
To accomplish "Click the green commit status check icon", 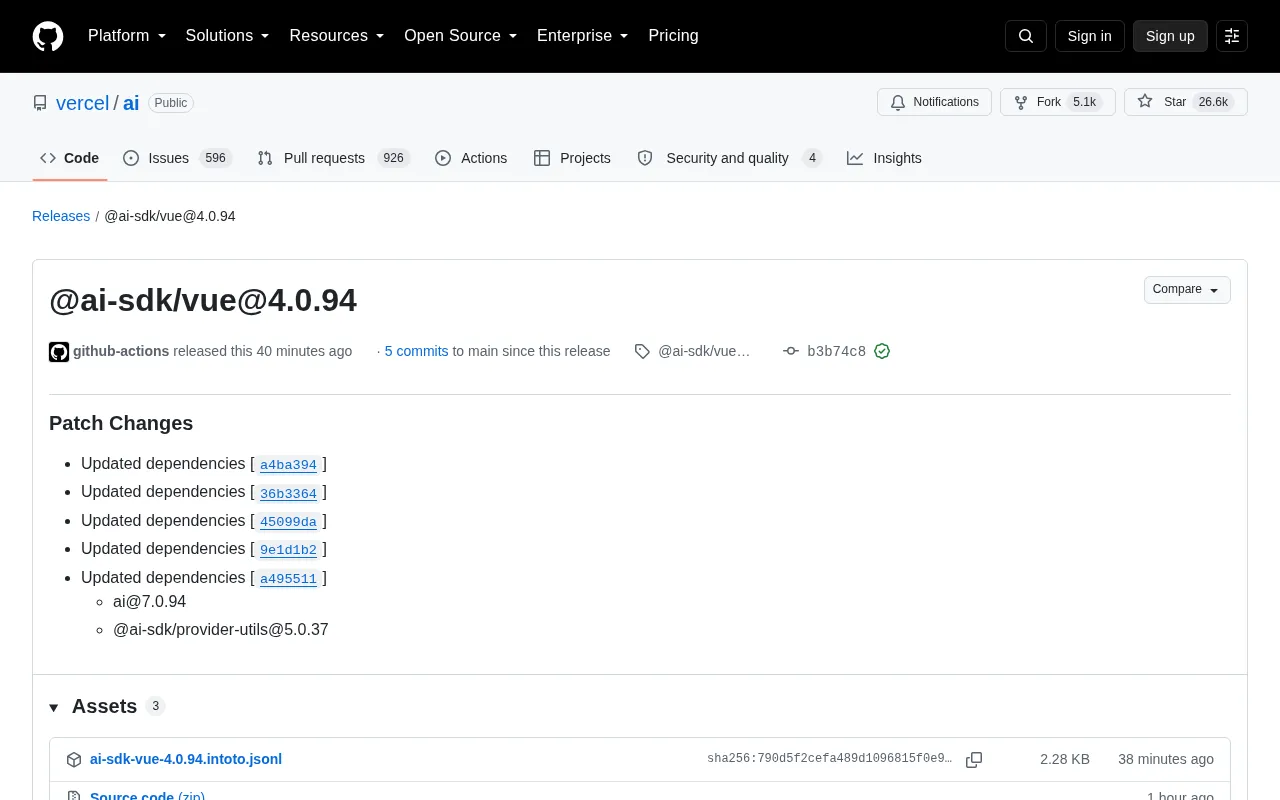I will tap(882, 351).
